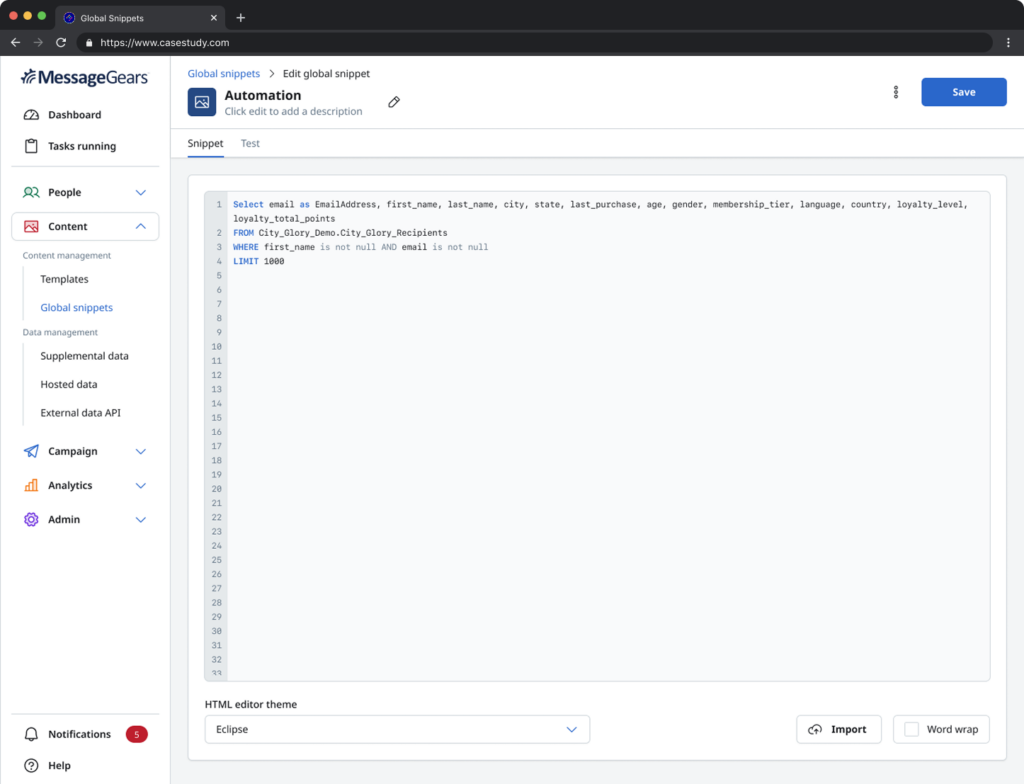Click the browser reload icon

click(x=61, y=43)
